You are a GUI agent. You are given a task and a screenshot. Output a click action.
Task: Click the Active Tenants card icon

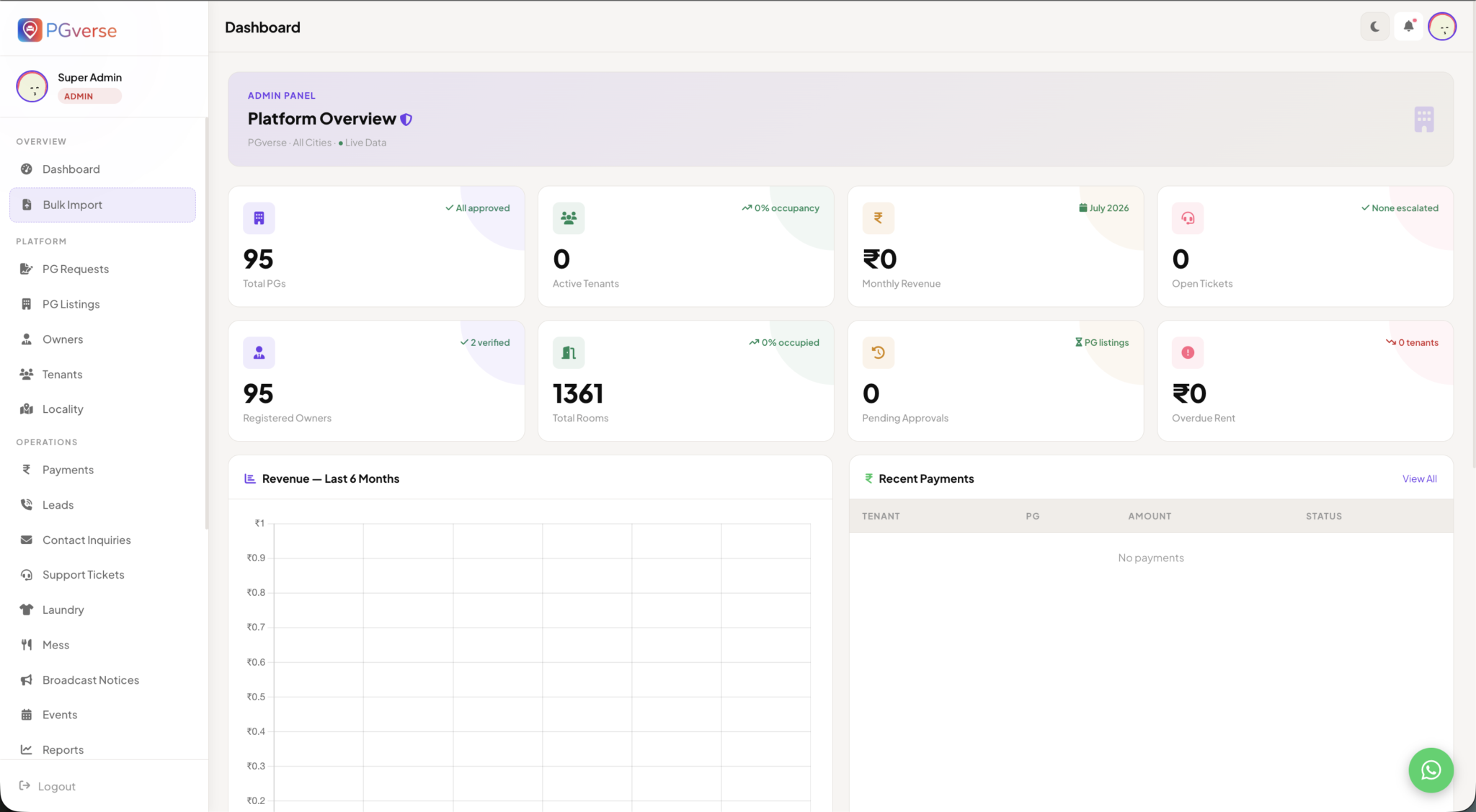[x=569, y=218]
